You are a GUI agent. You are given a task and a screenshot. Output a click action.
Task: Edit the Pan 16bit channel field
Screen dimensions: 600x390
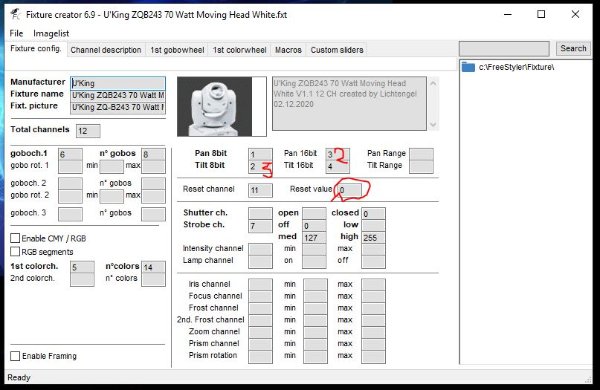(x=337, y=154)
